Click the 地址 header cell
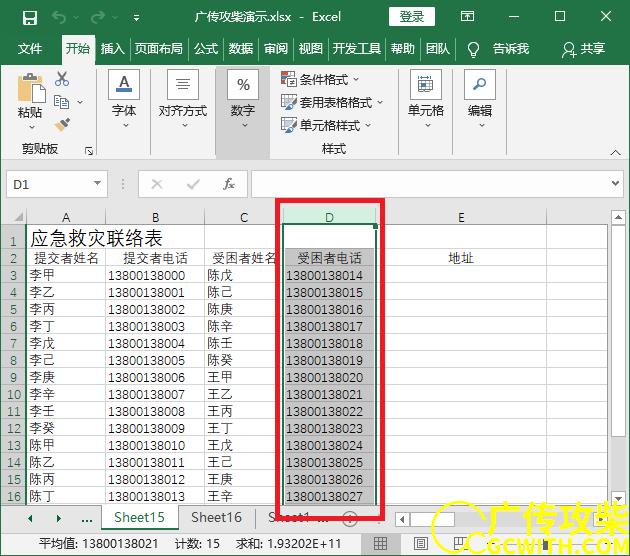 point(461,258)
